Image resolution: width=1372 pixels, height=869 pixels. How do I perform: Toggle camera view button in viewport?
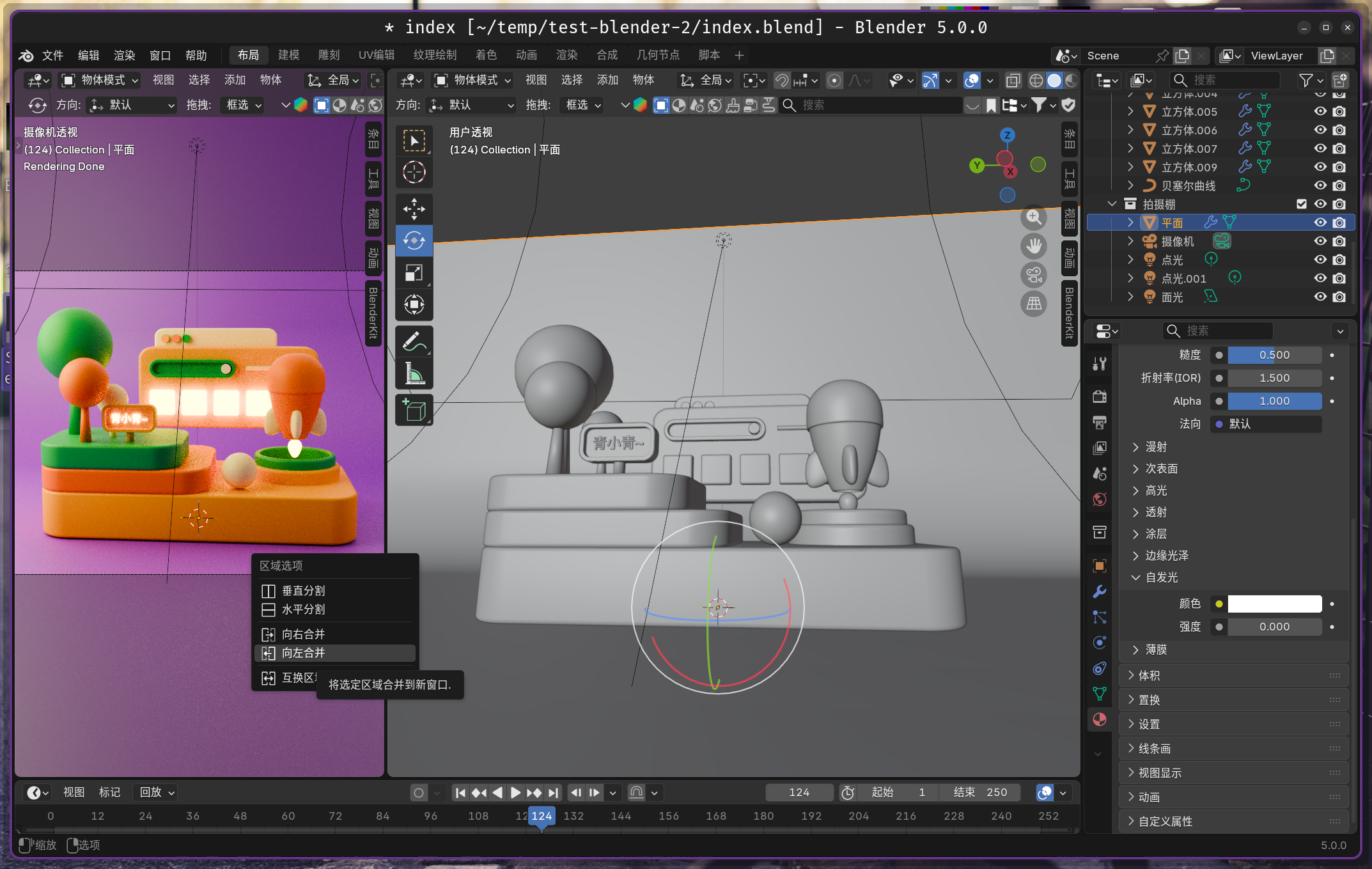click(1033, 275)
